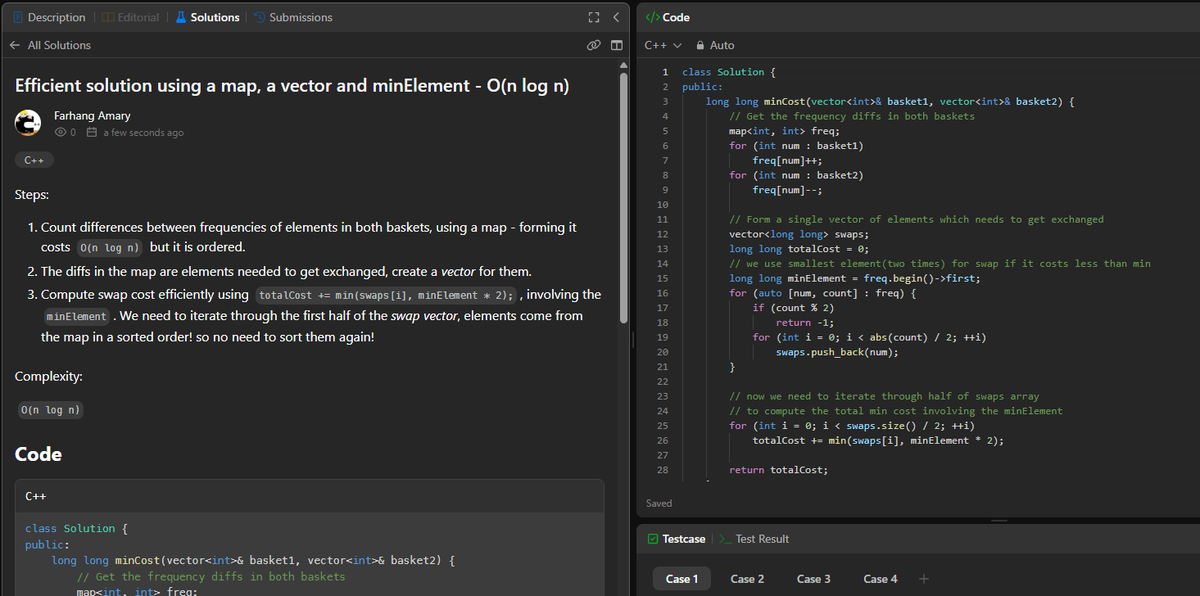Click the split layout icon beside the link icon
The width and height of the screenshot is (1200, 596).
click(x=616, y=45)
